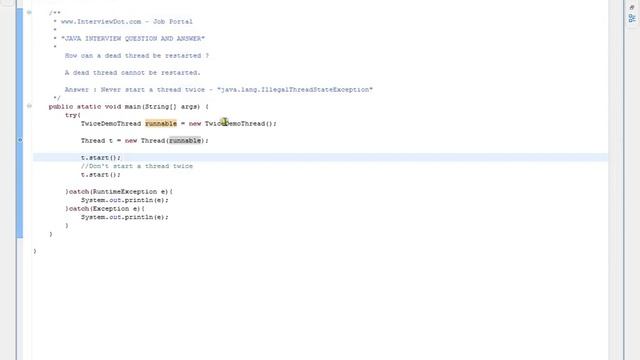Click 'java.lang.IllegalThreadStateException' in Answer comment
This screenshot has height=360, width=640.
click(x=295, y=89)
